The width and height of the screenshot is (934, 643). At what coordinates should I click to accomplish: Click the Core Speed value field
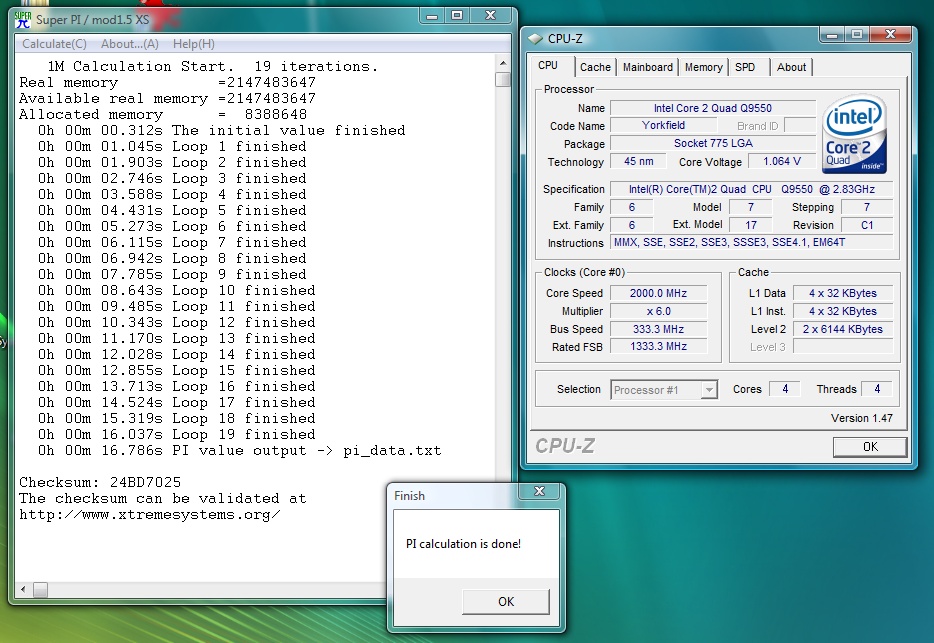(x=657, y=293)
